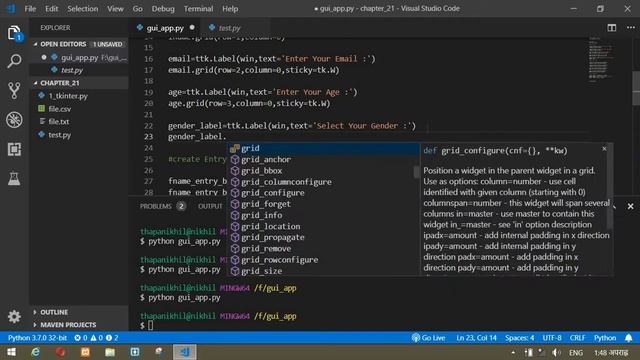Viewport: 640px width, 360px height.
Task: Change line ending via CRLF
Action: (x=578, y=338)
